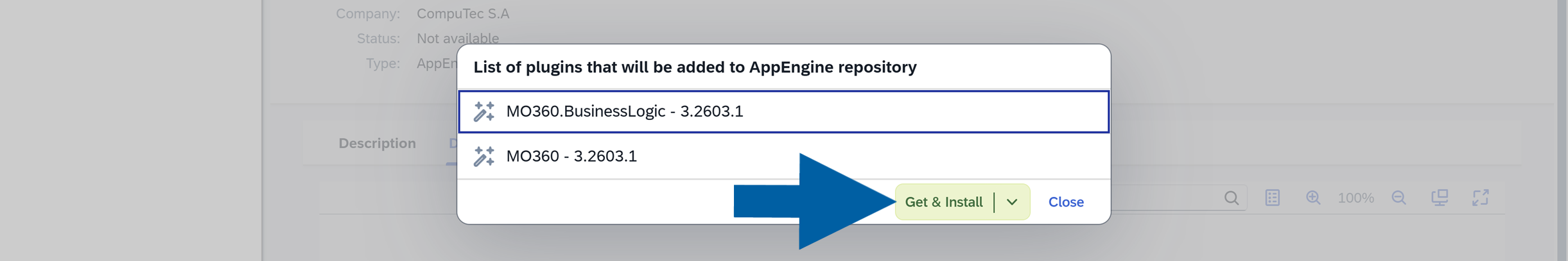Expand the Get & Install dropdown arrow
The width and height of the screenshot is (1568, 261).
1013,202
